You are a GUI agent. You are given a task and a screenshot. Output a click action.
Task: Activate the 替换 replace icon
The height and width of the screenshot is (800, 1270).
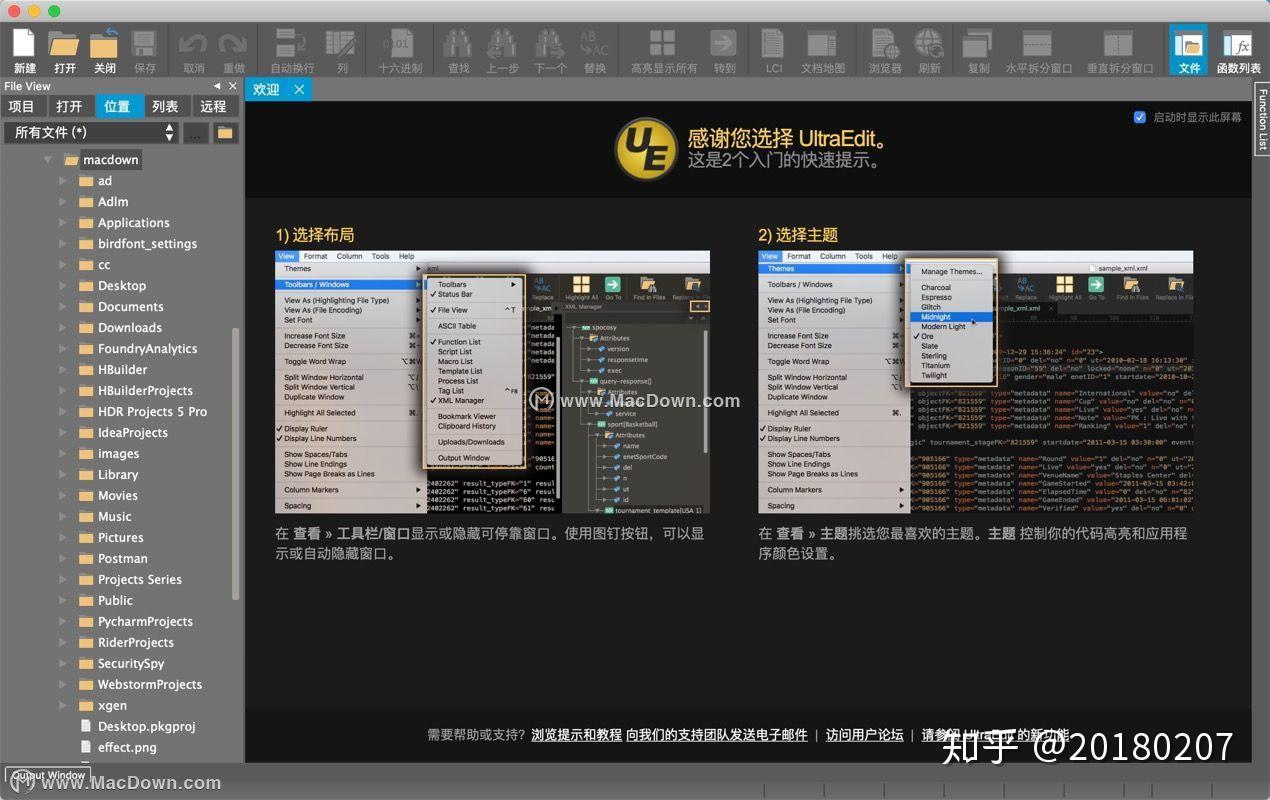[596, 50]
